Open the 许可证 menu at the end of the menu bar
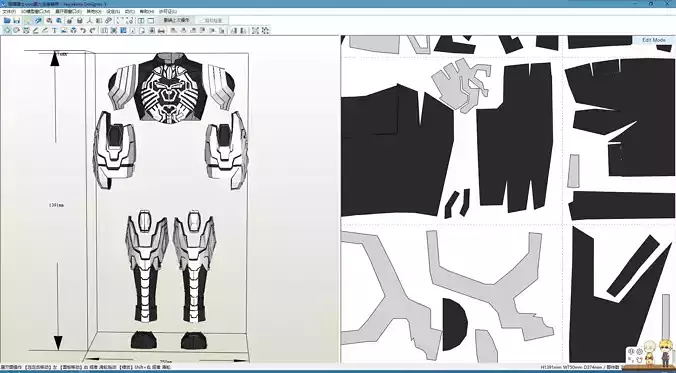This screenshot has height=373, width=676. tap(168, 12)
